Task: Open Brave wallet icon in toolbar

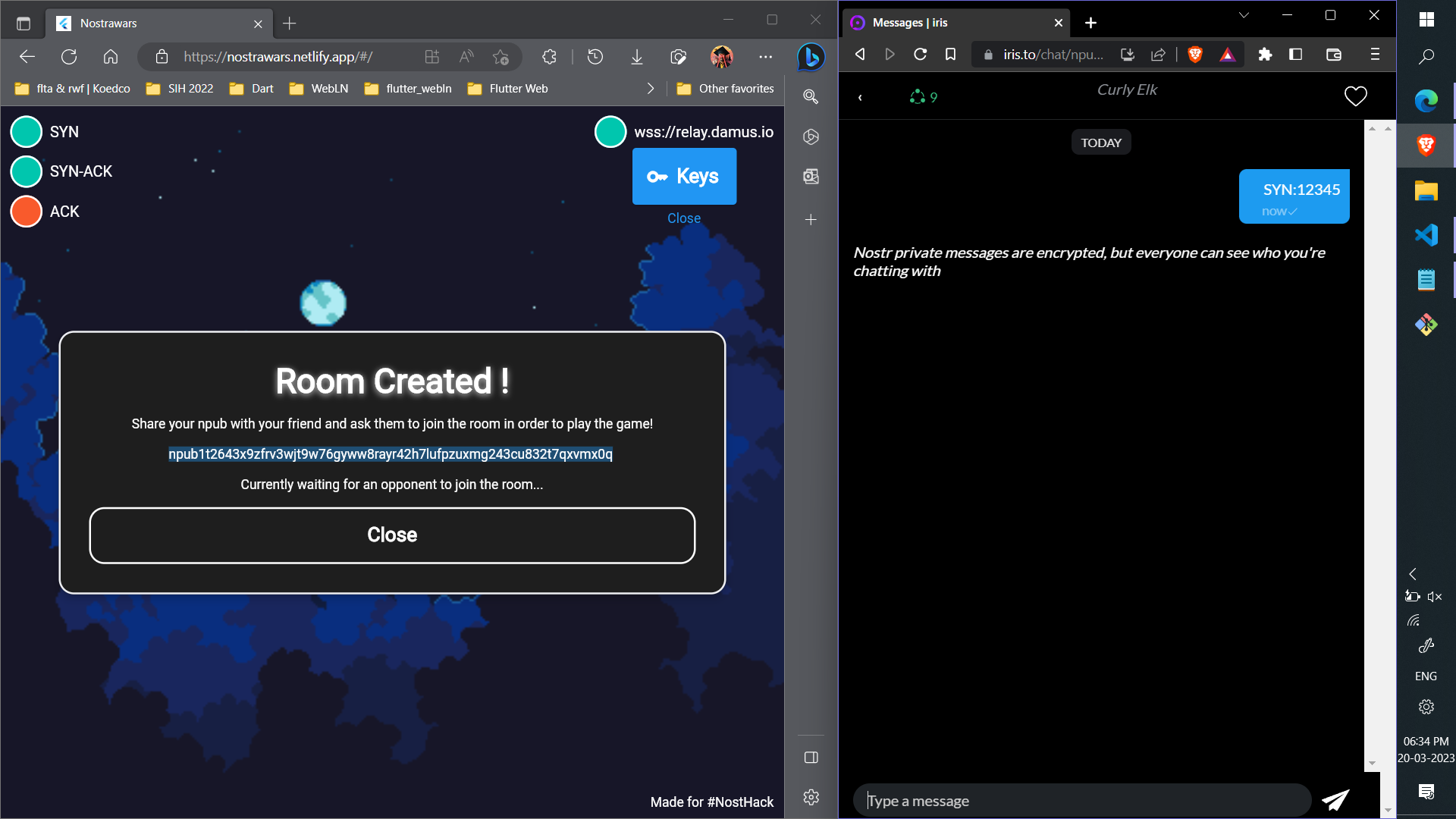Action: pos(1334,55)
